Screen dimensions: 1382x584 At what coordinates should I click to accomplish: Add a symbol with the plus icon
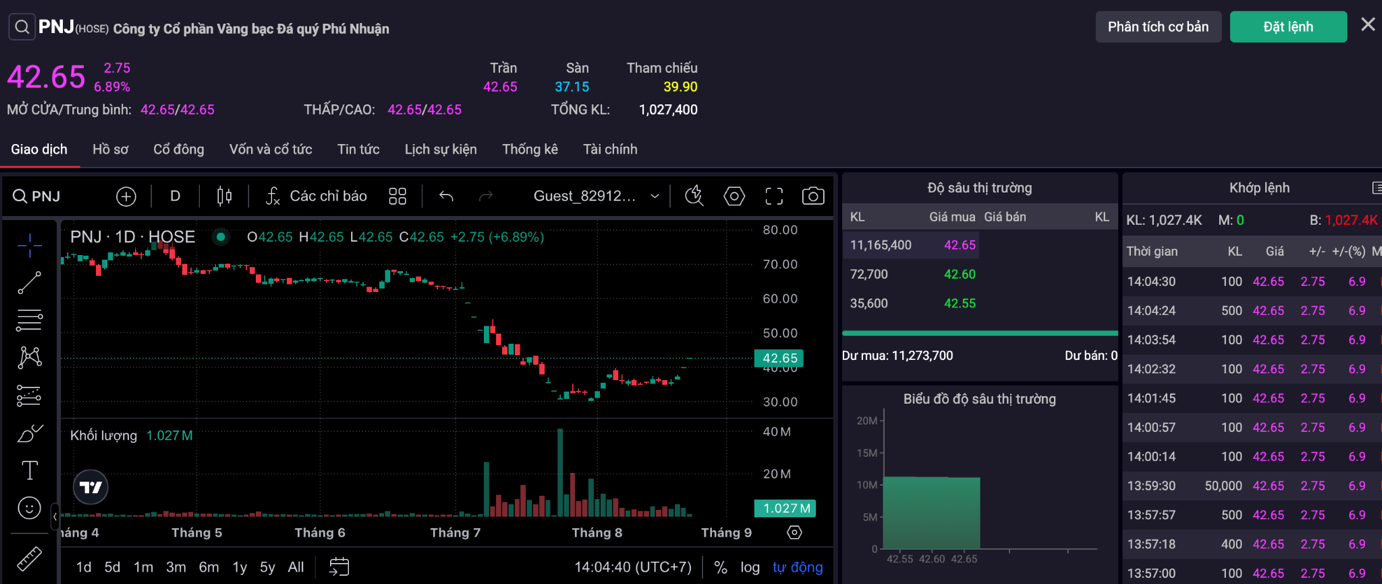(x=126, y=196)
